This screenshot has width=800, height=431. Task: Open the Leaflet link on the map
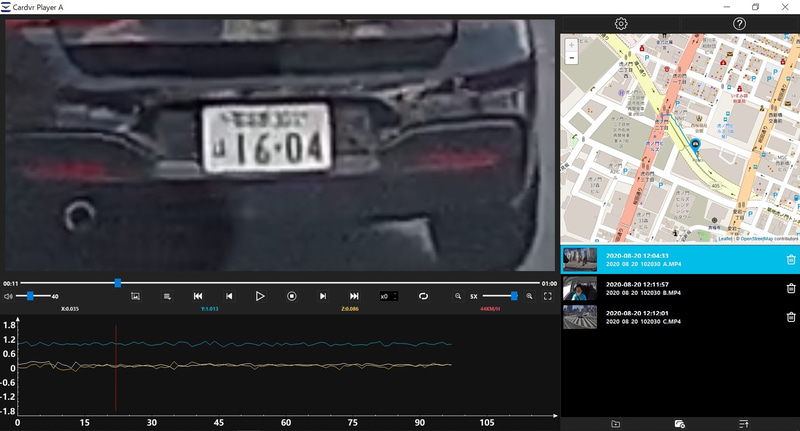pos(724,239)
